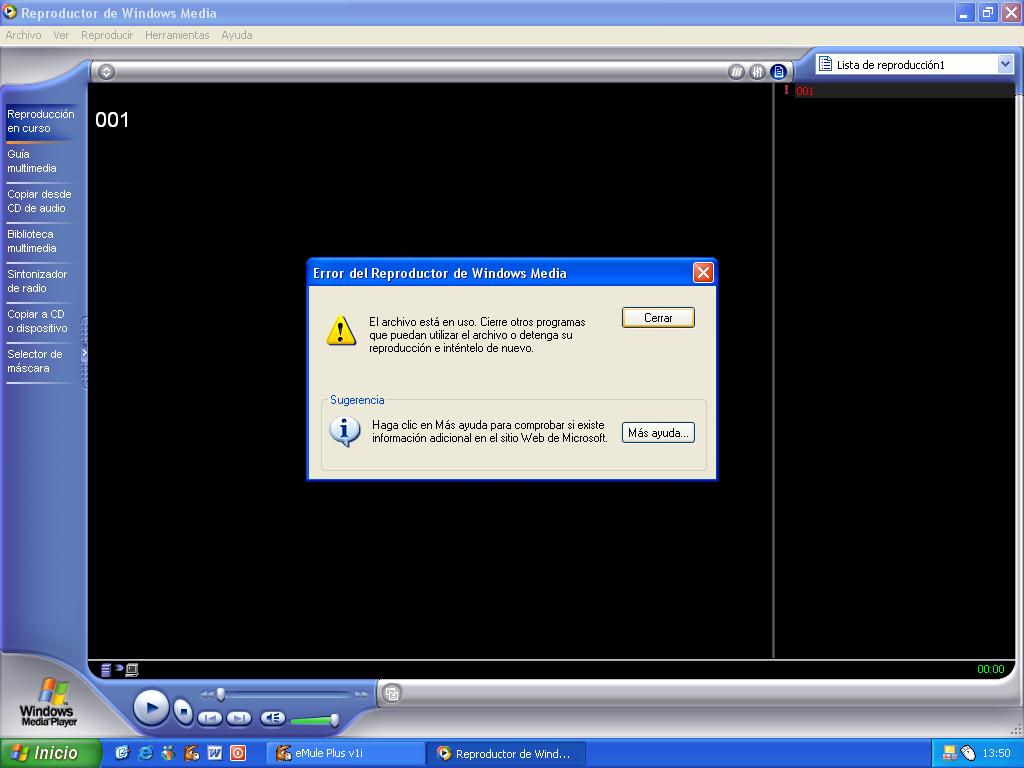Go to the previous track
Screen dimensions: 1024x768
(x=210, y=718)
